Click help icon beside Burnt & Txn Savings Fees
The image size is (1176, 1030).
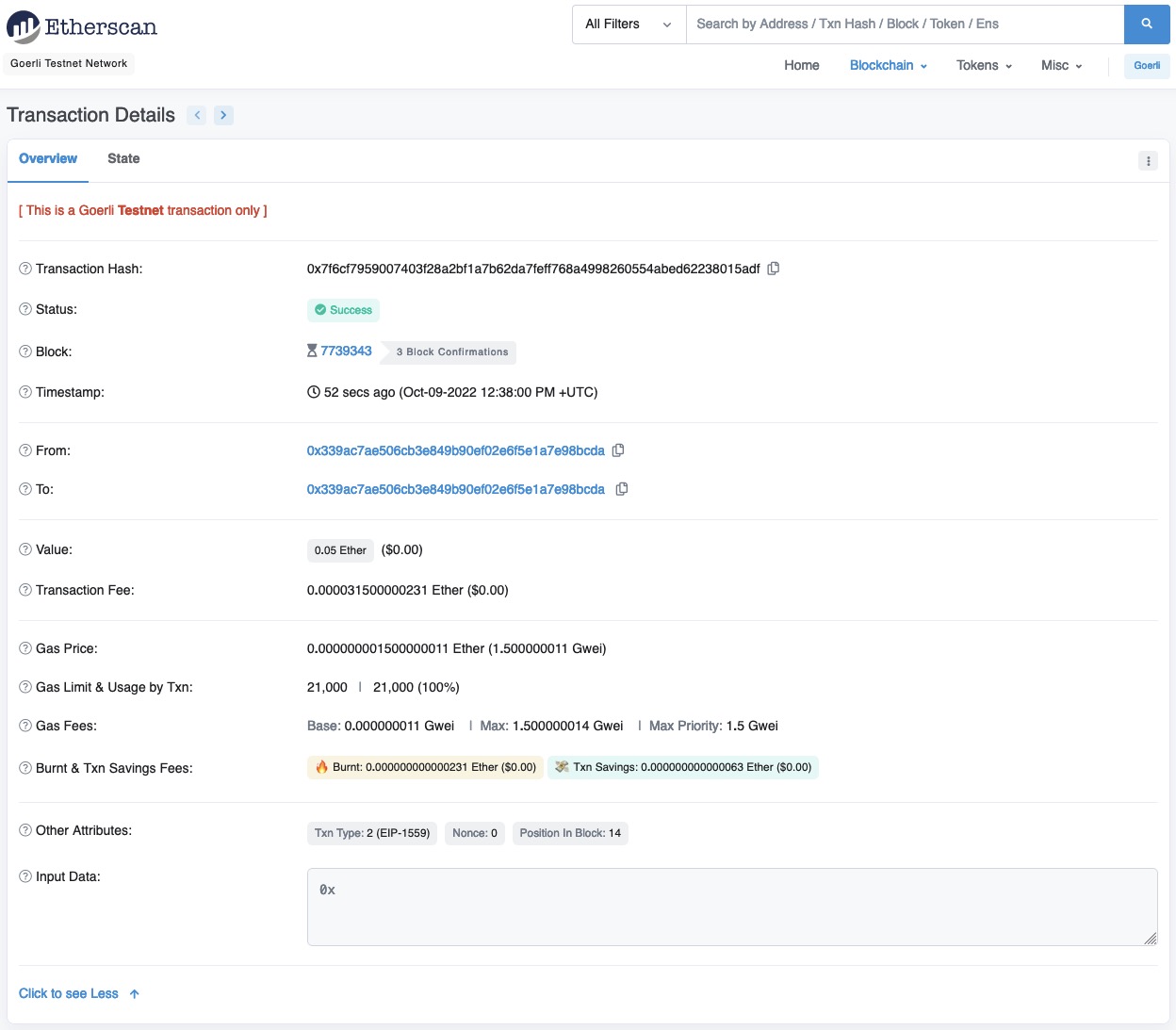[25, 768]
